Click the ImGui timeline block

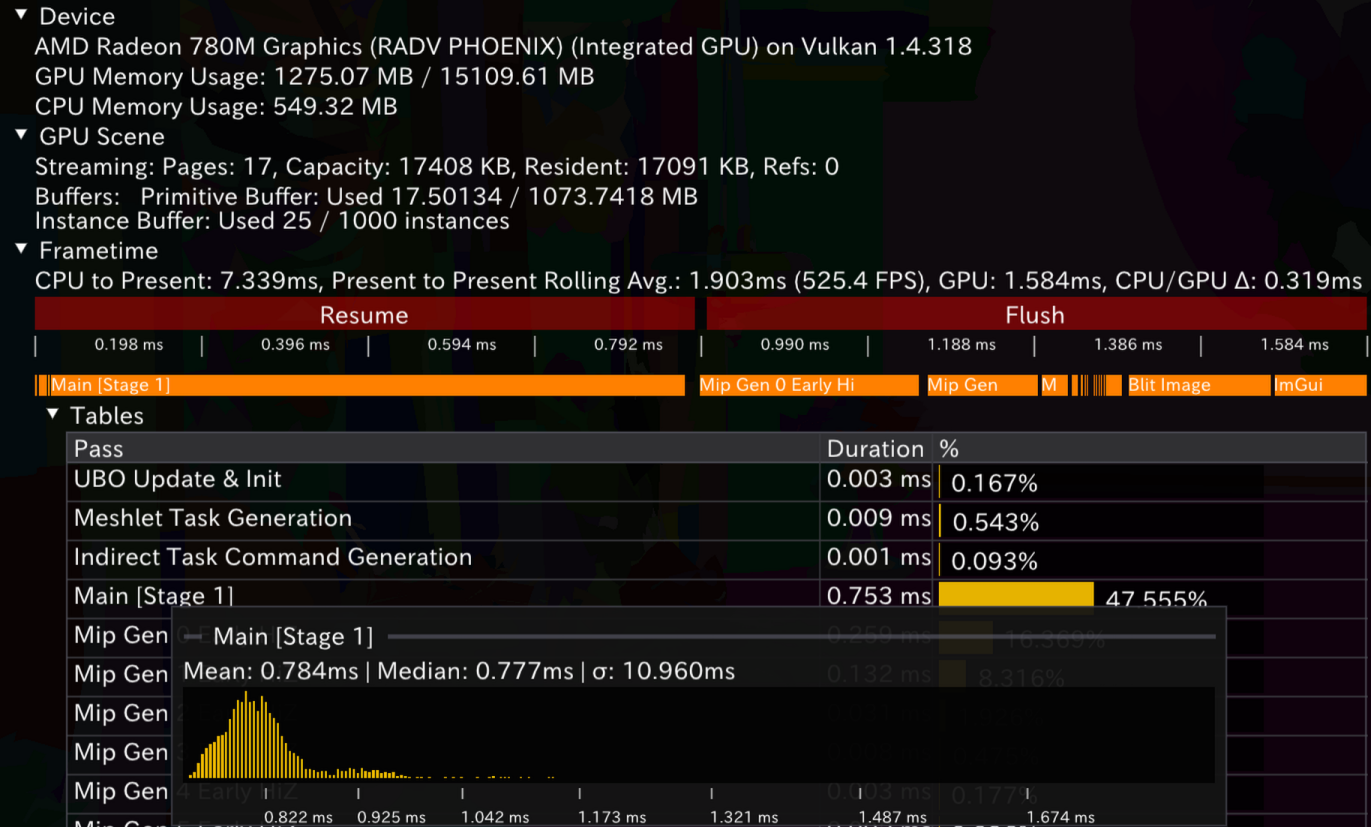(x=1319, y=385)
